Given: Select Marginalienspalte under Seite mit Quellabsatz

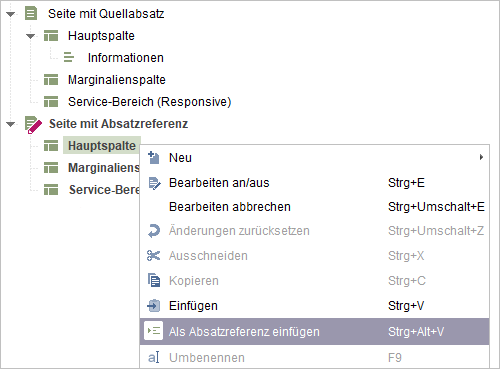Looking at the screenshot, I should pos(117,80).
